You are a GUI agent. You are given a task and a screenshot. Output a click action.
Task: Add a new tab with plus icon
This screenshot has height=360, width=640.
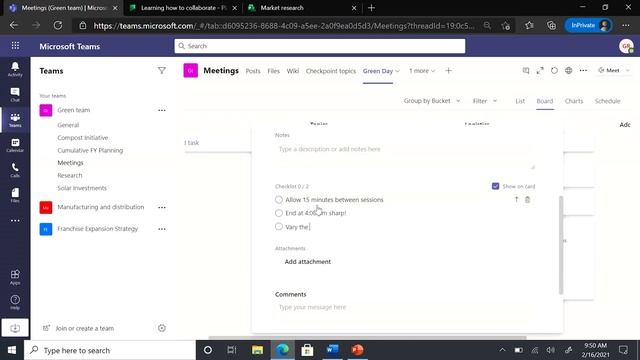pos(448,71)
